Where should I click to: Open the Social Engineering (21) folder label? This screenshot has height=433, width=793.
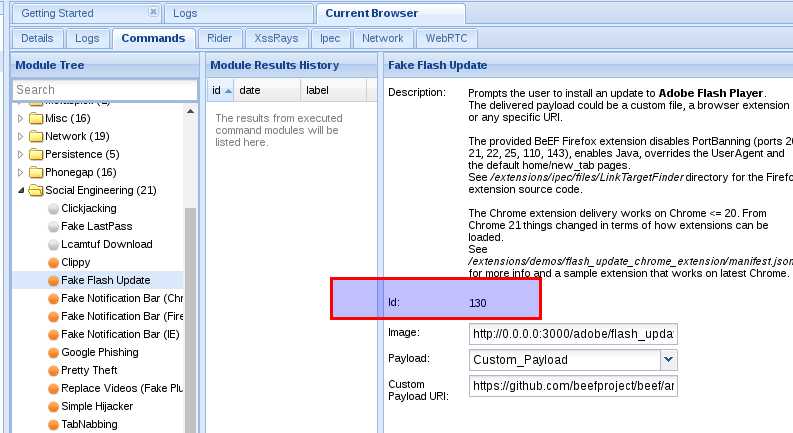[101, 190]
